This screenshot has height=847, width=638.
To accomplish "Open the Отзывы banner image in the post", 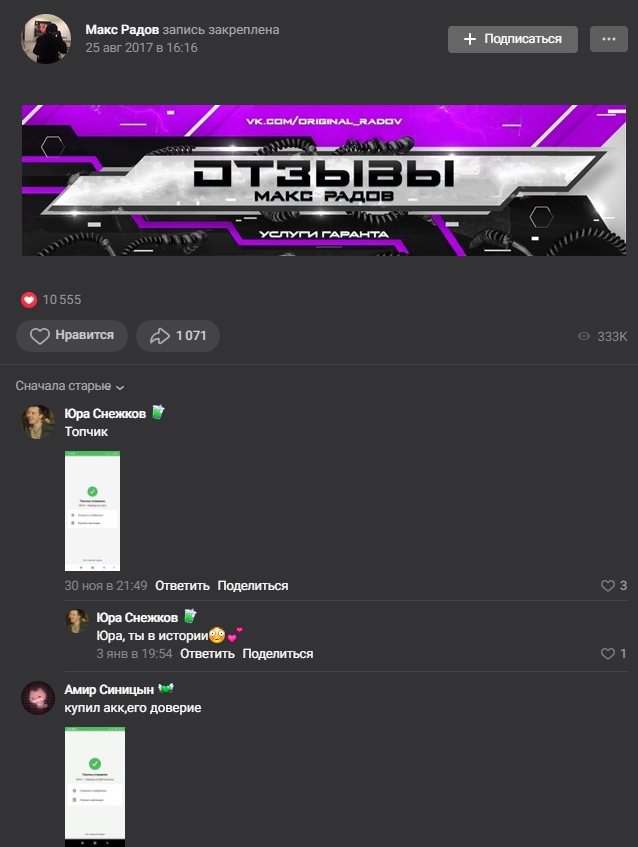I will pos(324,180).
